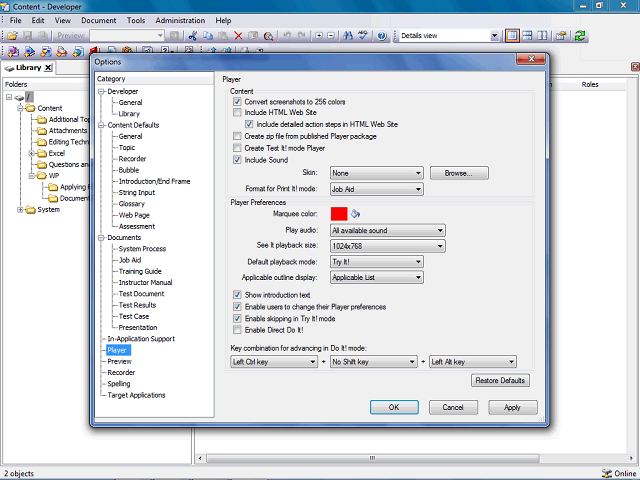Click the new web page globe icon
This screenshot has width=640, height=480.
pyautogui.click(x=78, y=51)
